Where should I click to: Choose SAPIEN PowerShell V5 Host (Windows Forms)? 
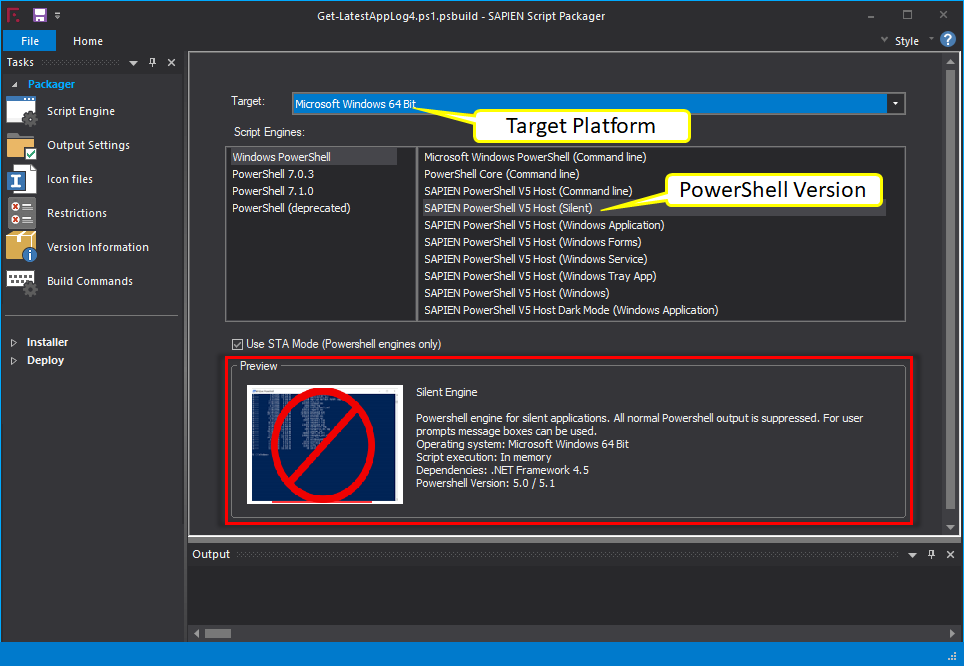[x=532, y=242]
